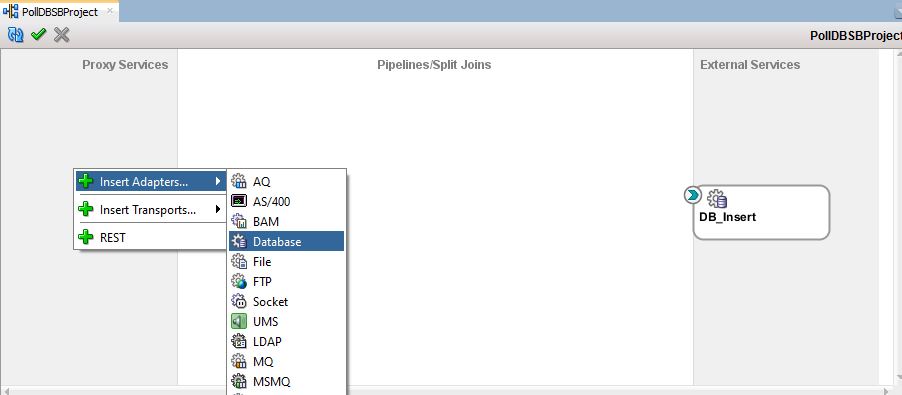The width and height of the screenshot is (902, 395).
Task: Open the Insert Adapters submenu
Action: pyautogui.click(x=151, y=182)
